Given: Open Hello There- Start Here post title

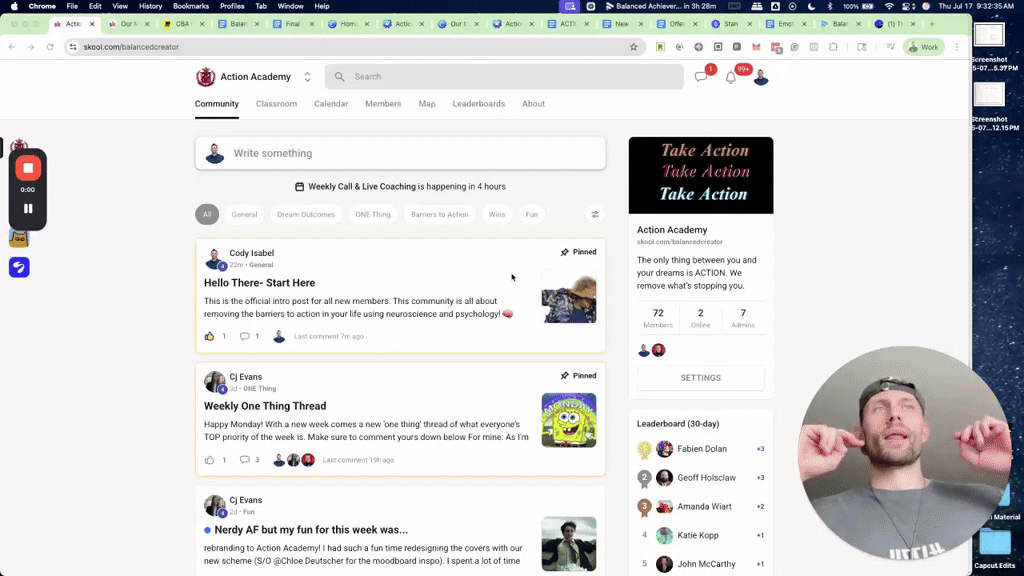Looking at the screenshot, I should point(259,283).
